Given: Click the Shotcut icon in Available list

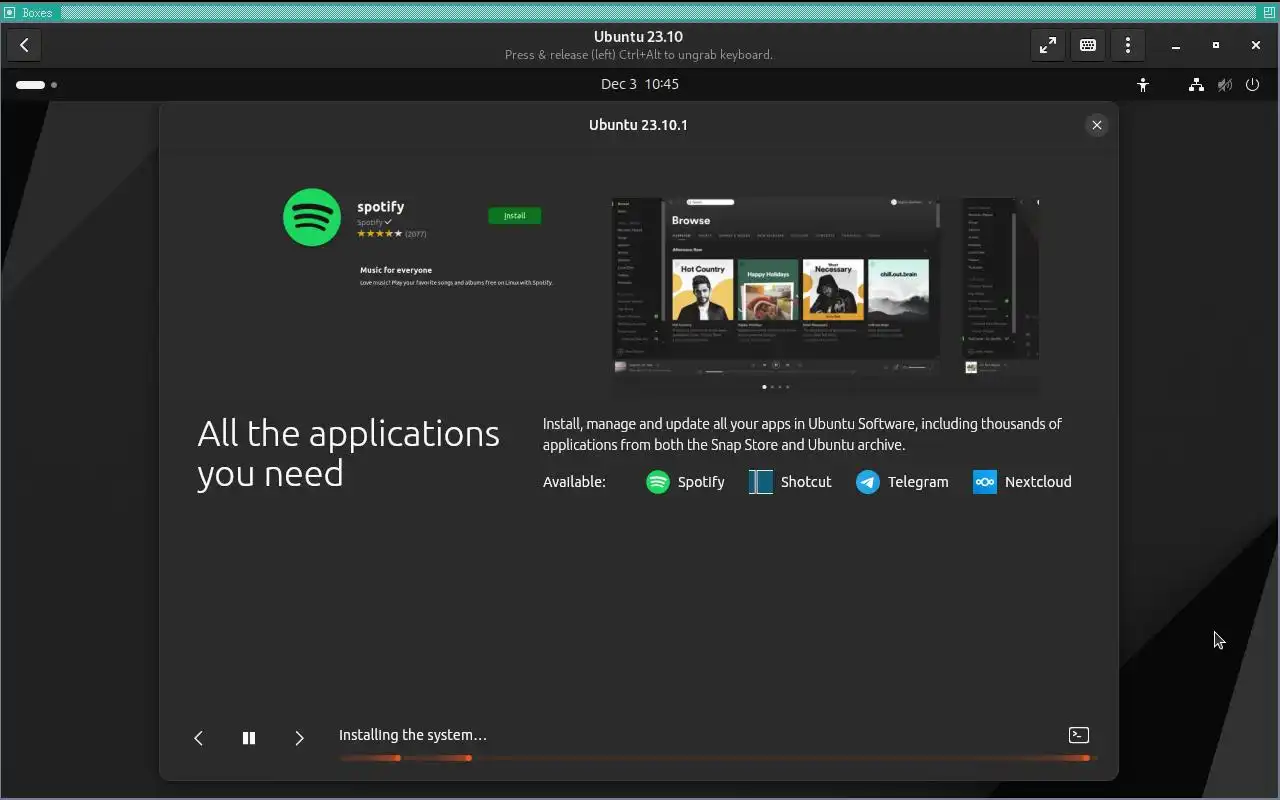Looking at the screenshot, I should click(760, 482).
